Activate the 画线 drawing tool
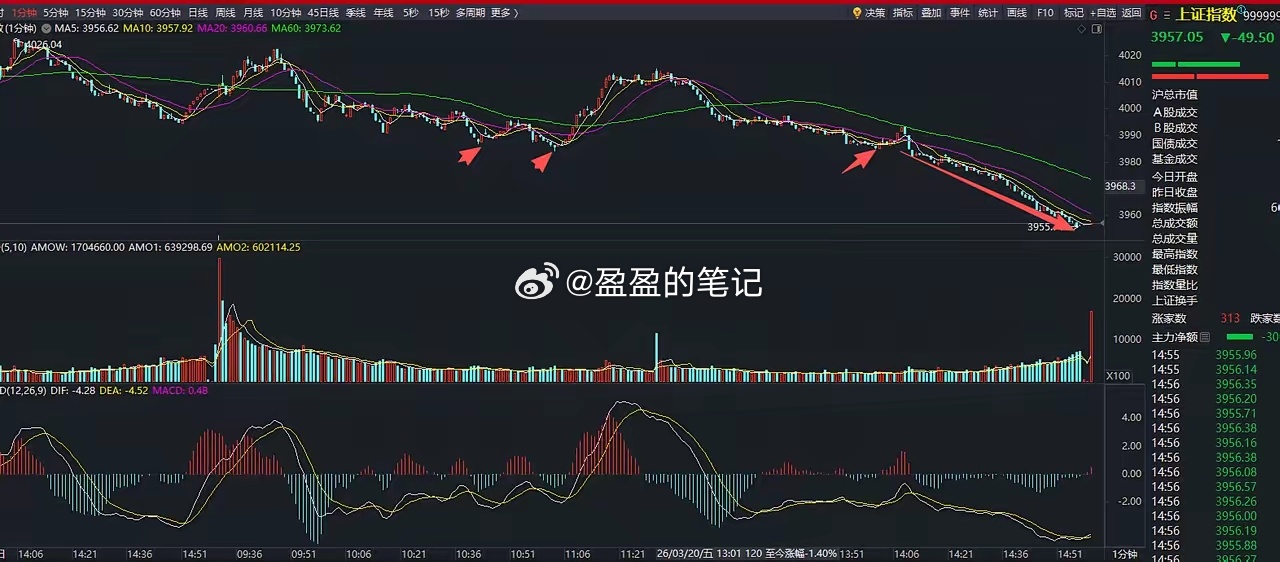1280x562 pixels. click(x=1017, y=13)
